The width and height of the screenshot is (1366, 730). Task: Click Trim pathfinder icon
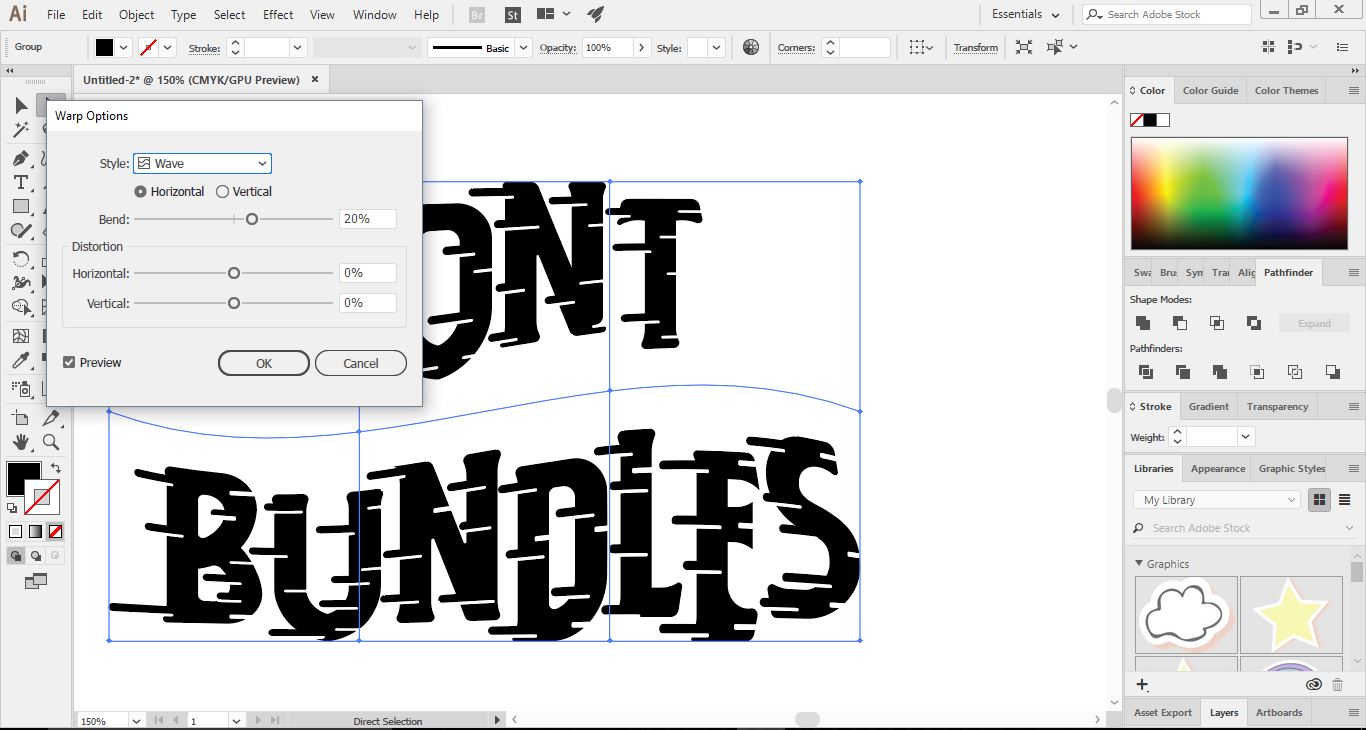[1183, 372]
